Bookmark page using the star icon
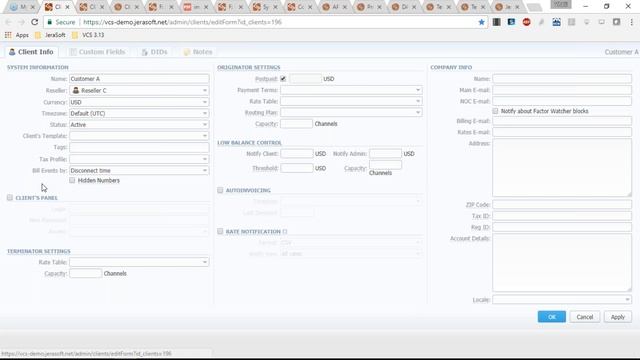Image resolution: width=640 pixels, height=360 pixels. 482,22
